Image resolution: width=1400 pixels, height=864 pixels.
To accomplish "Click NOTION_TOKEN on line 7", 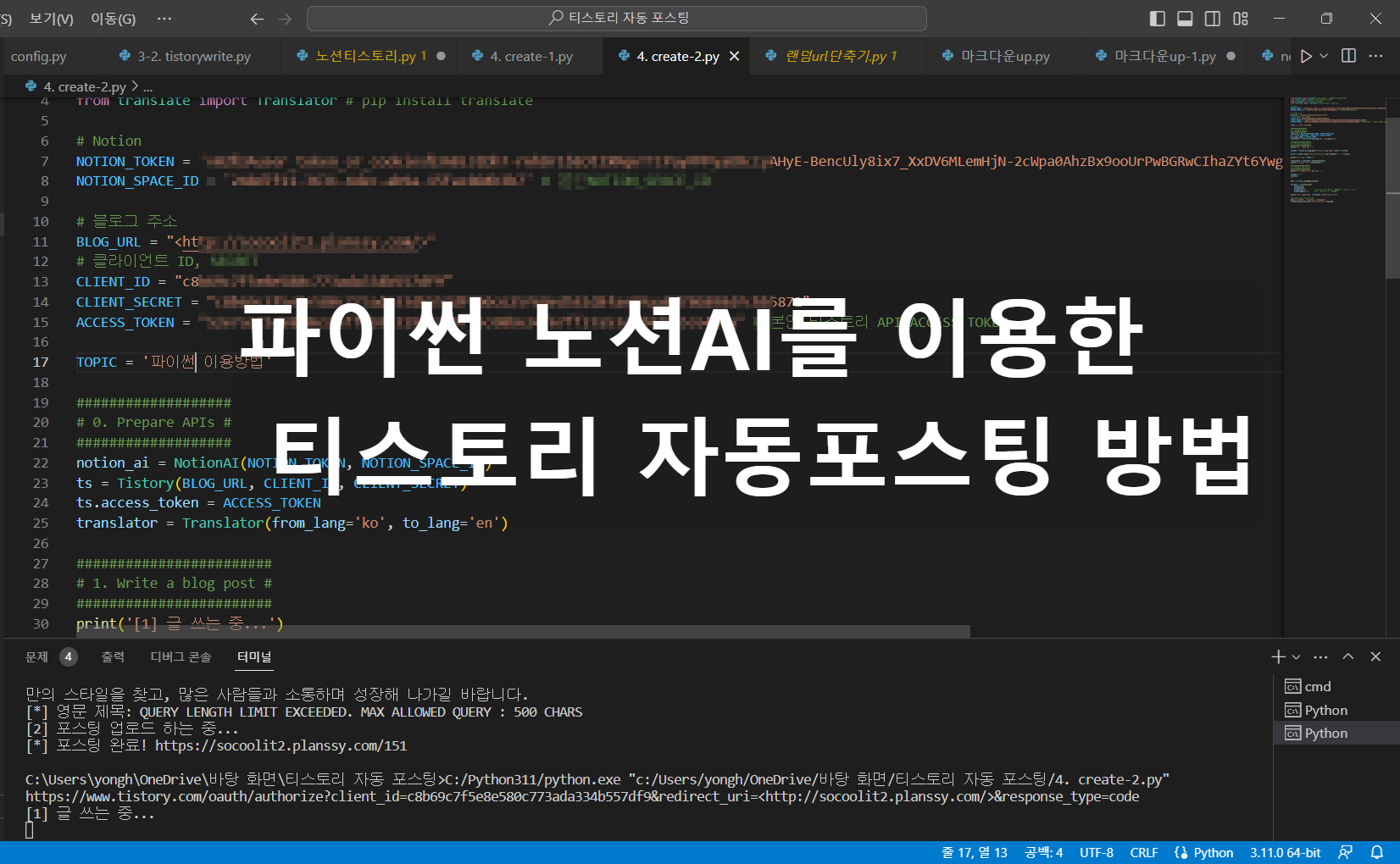I will coord(125,161).
